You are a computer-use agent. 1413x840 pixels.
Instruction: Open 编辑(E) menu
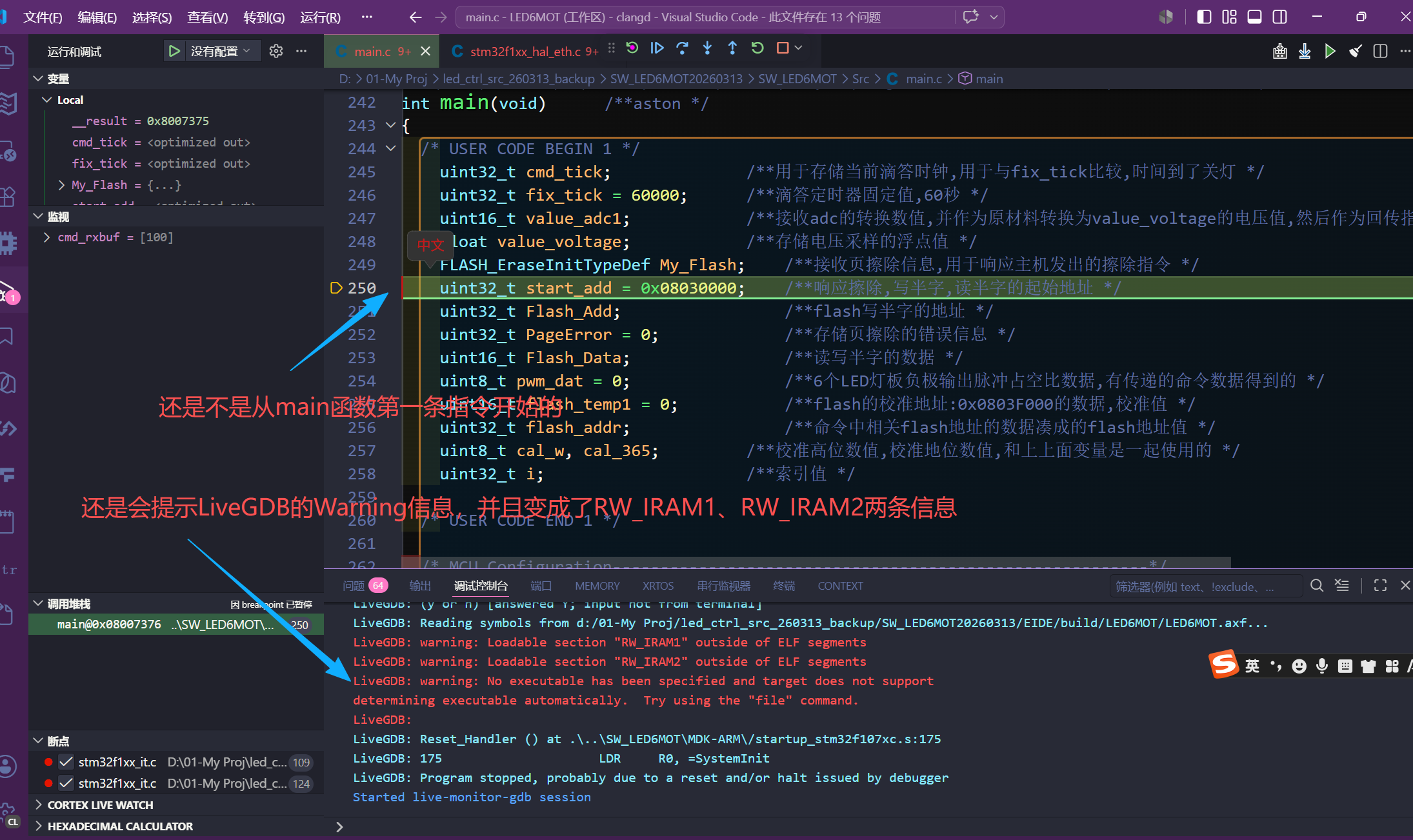point(97,17)
